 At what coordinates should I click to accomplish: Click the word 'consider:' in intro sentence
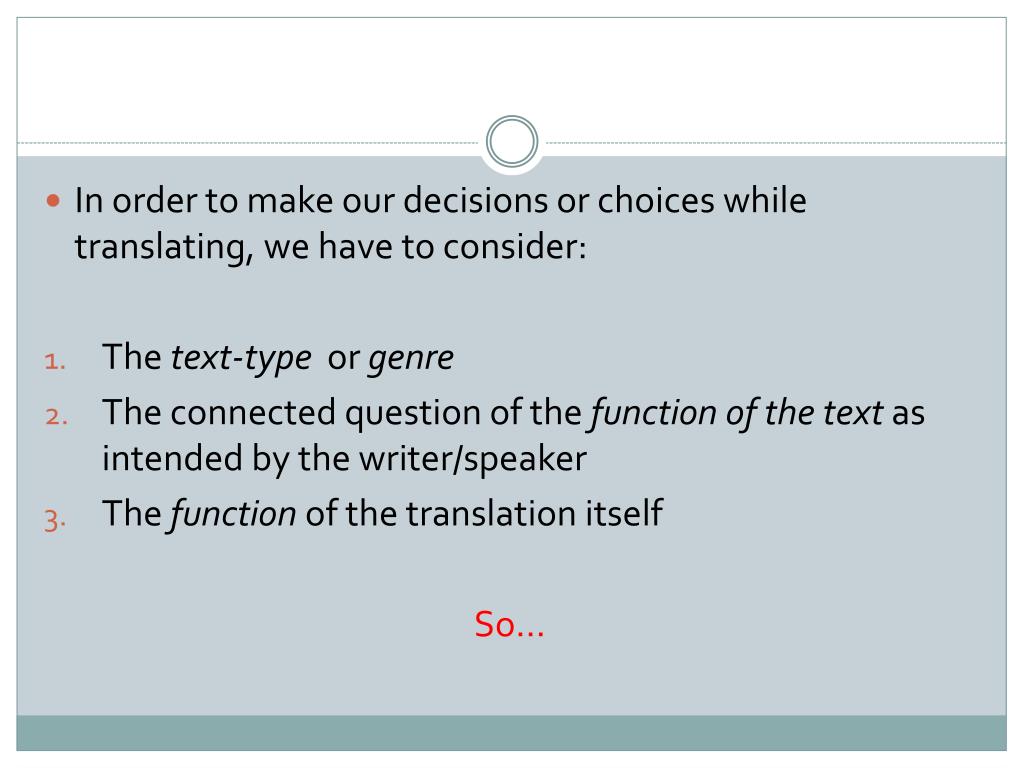[515, 247]
